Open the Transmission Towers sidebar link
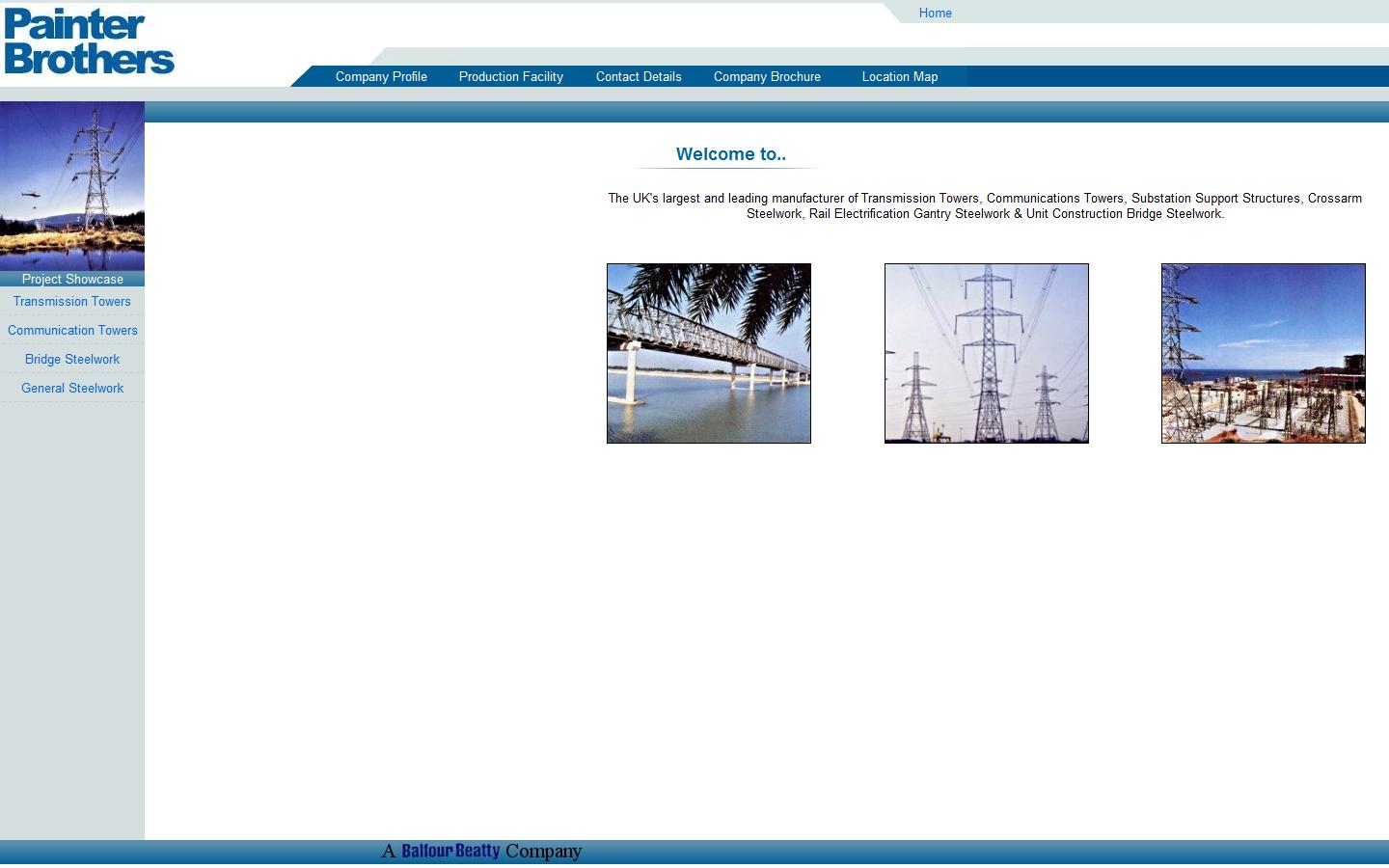The height and width of the screenshot is (868, 1389). click(72, 302)
